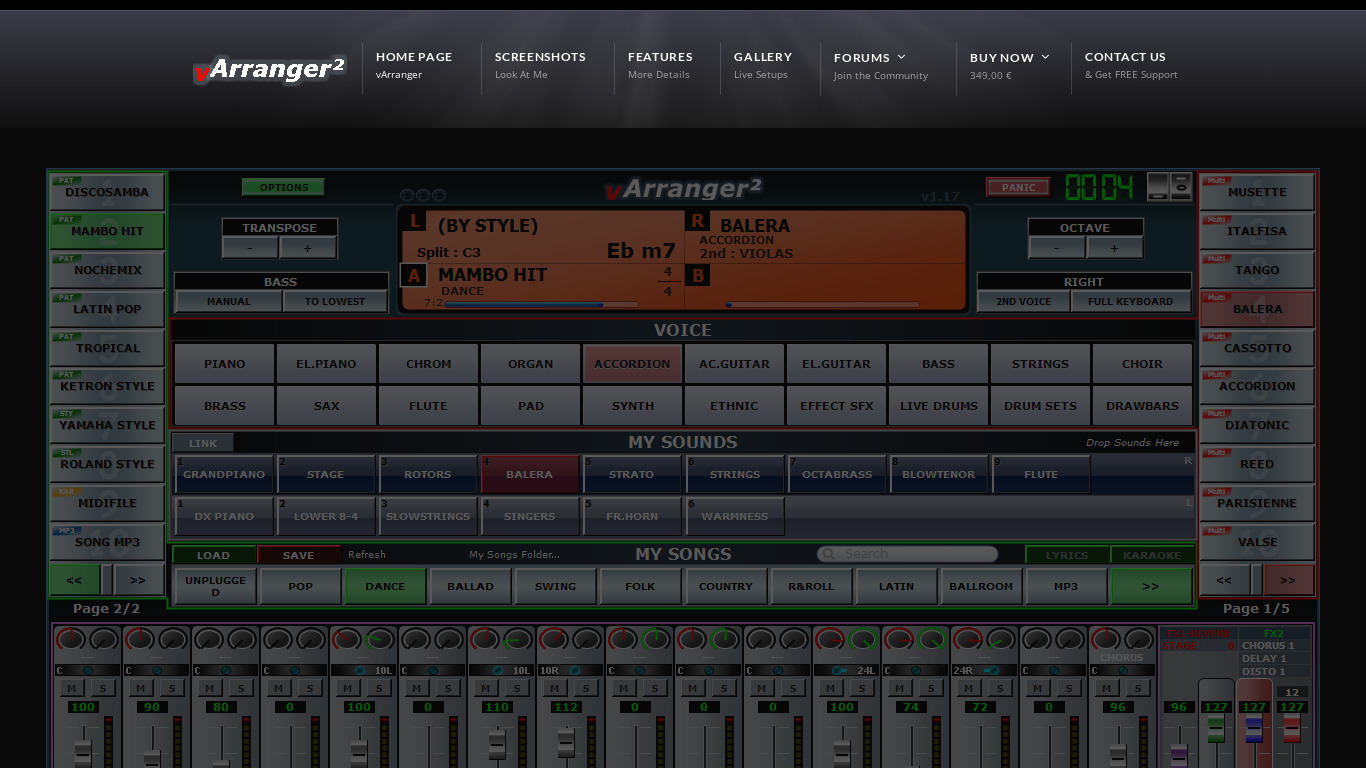Image resolution: width=1366 pixels, height=768 pixels.
Task: Select the DISCOSAMBA style pad
Action: point(107,192)
